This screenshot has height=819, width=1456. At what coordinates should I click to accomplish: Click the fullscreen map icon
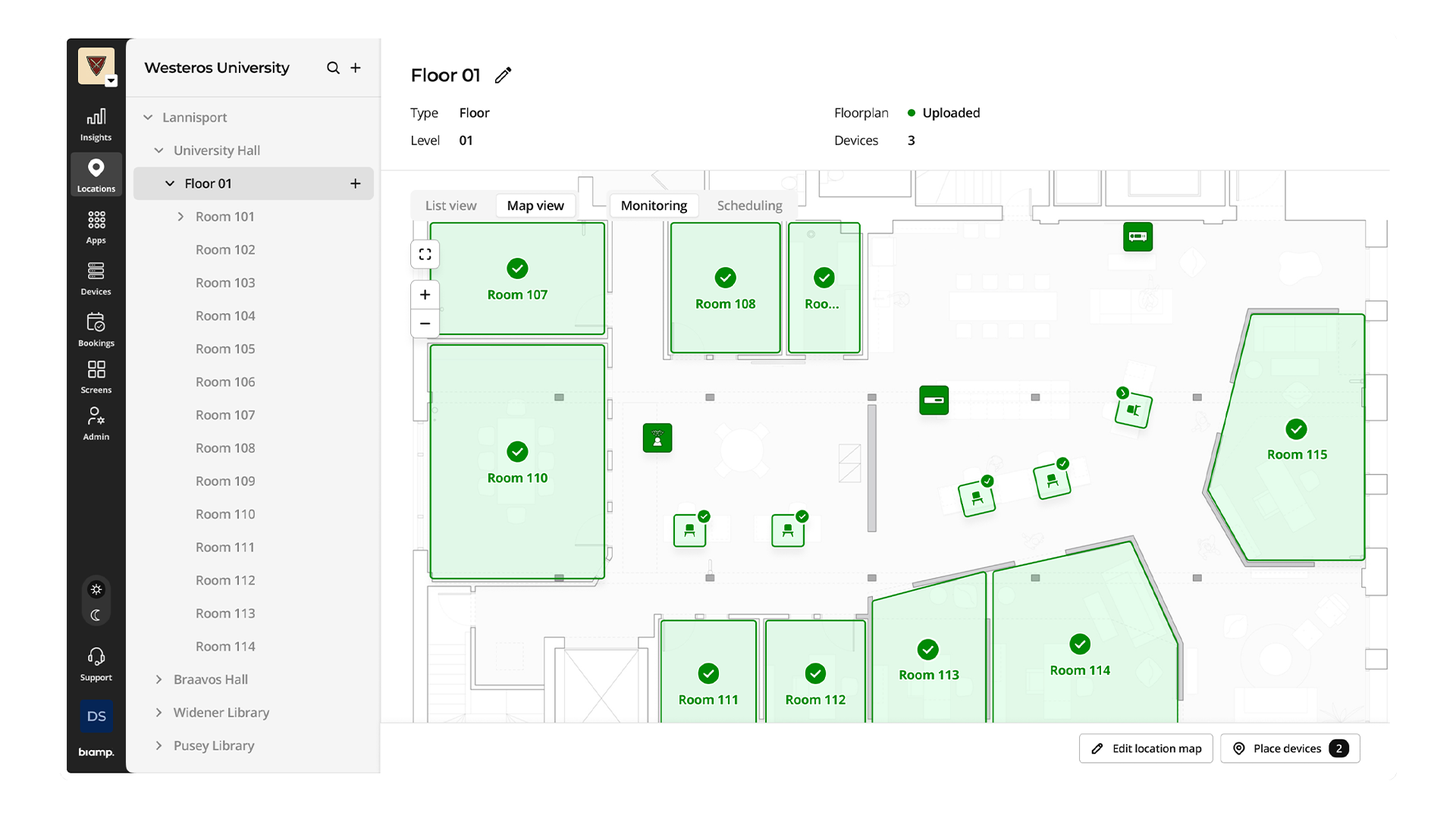[x=425, y=255]
